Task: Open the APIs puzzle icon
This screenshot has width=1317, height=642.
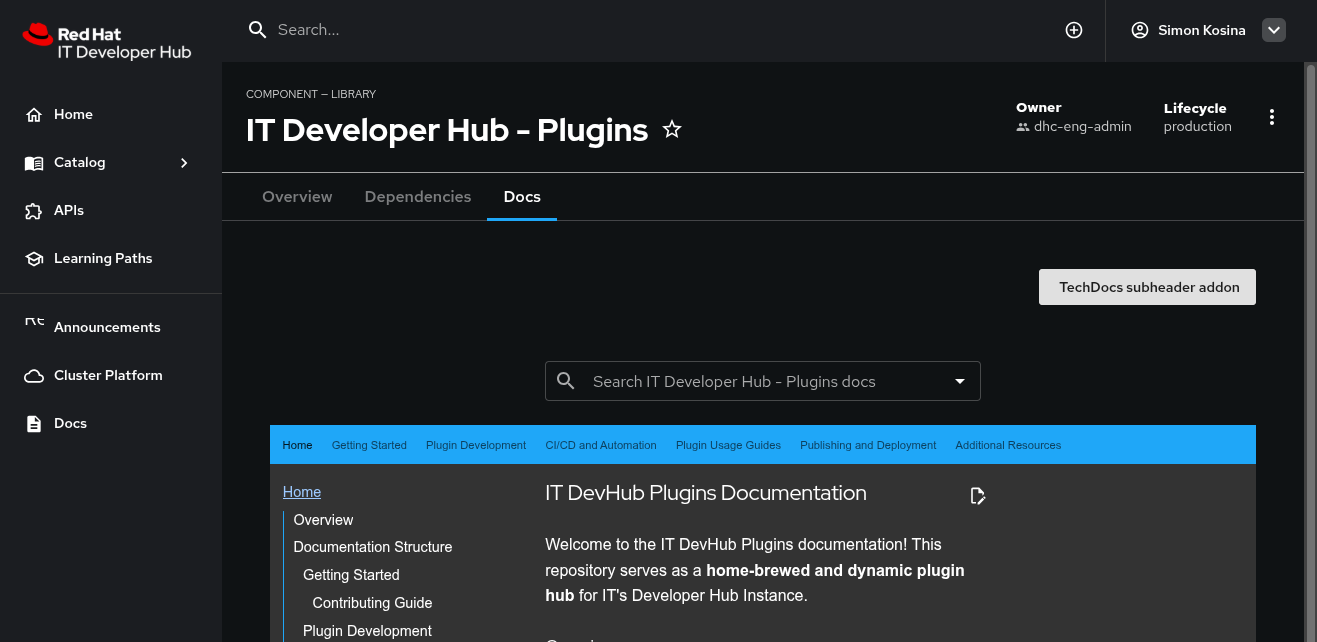Action: [34, 211]
